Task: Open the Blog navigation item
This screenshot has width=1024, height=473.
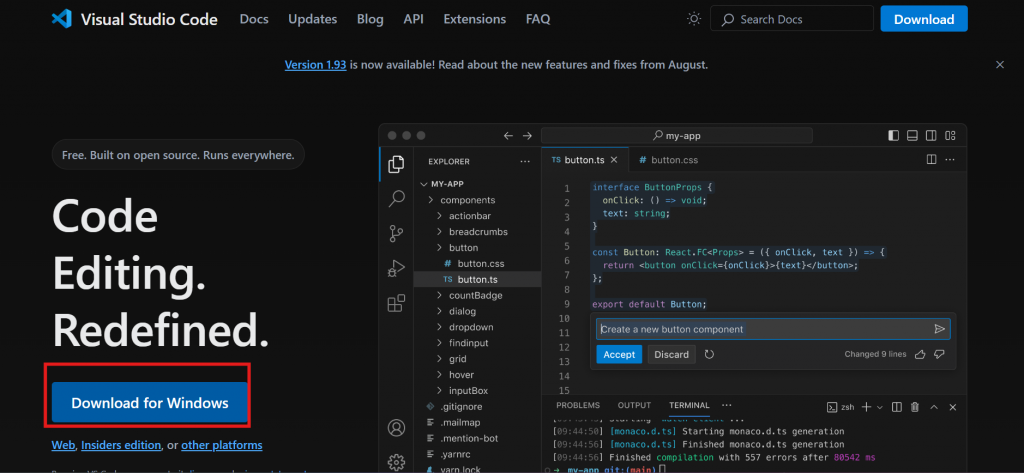Action: click(x=370, y=19)
